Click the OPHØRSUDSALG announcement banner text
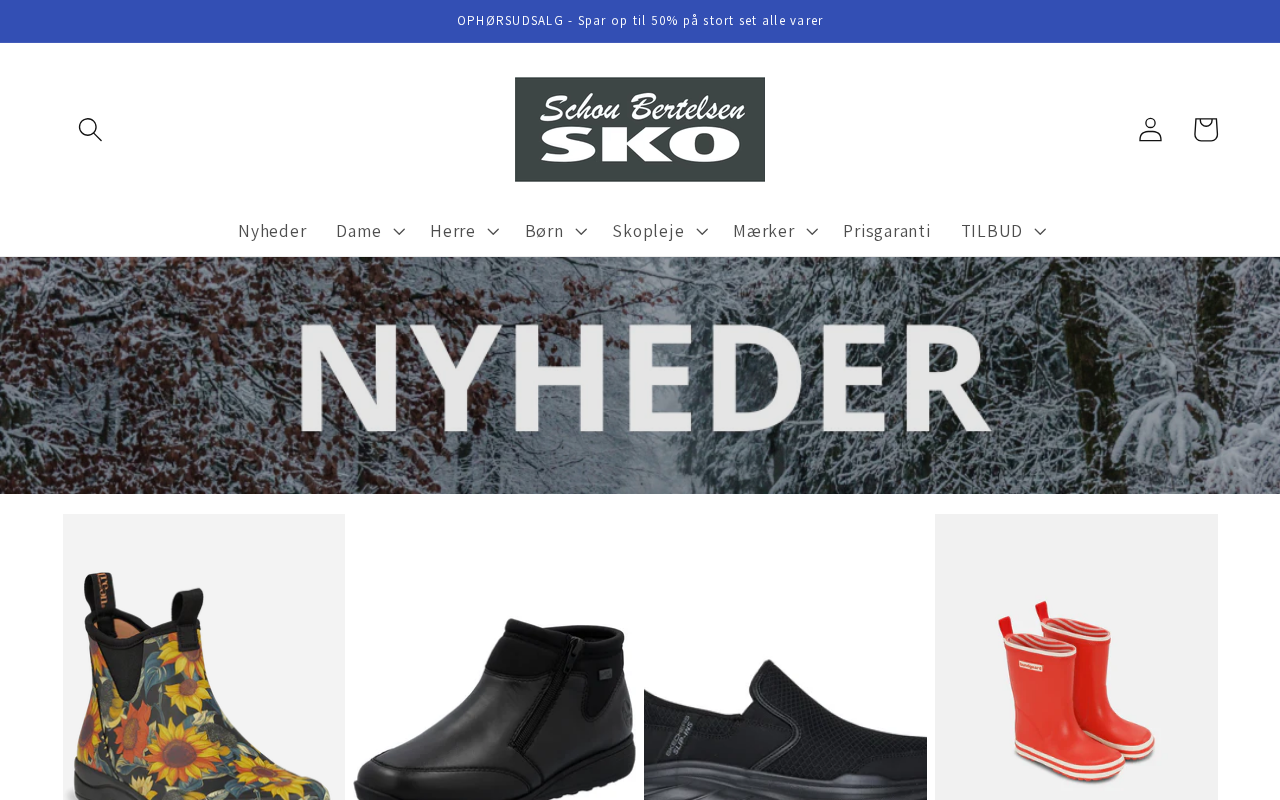This screenshot has height=800, width=1280. [640, 21]
